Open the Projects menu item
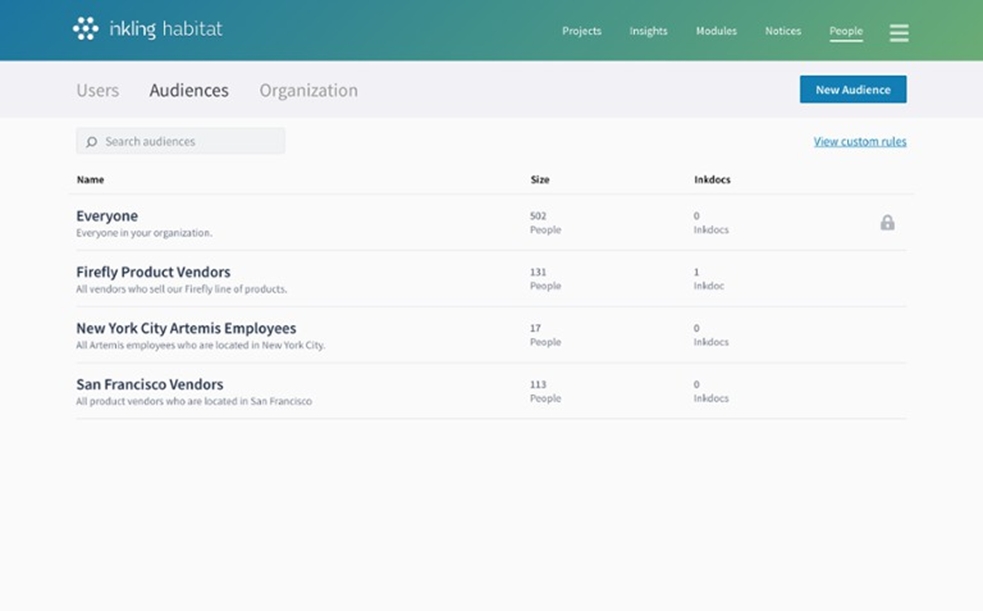 [x=581, y=31]
